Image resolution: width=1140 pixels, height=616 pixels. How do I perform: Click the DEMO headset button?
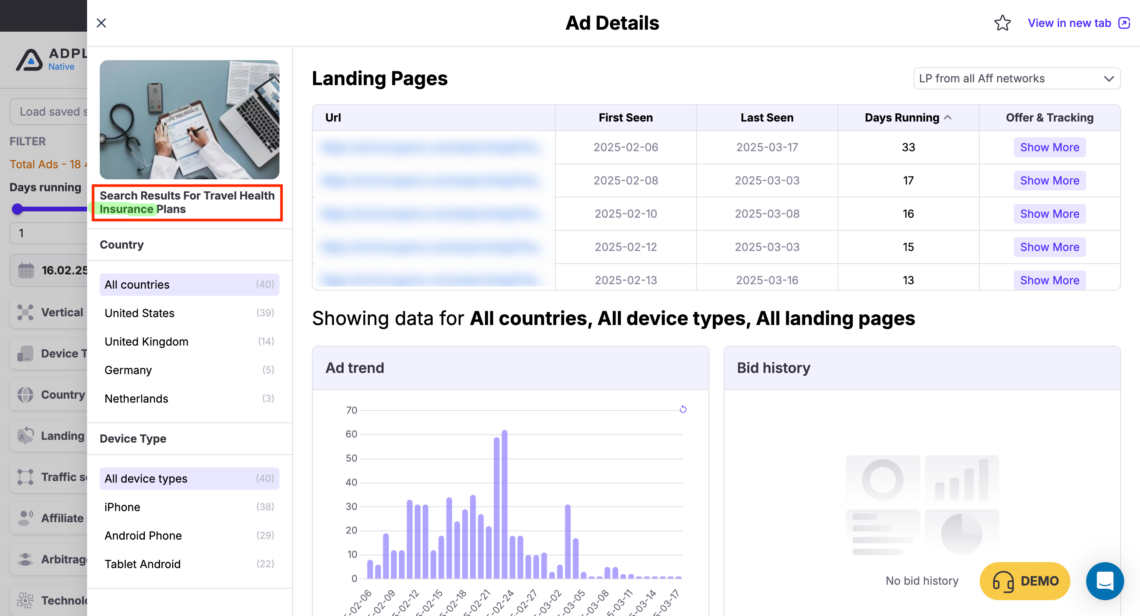(1024, 581)
